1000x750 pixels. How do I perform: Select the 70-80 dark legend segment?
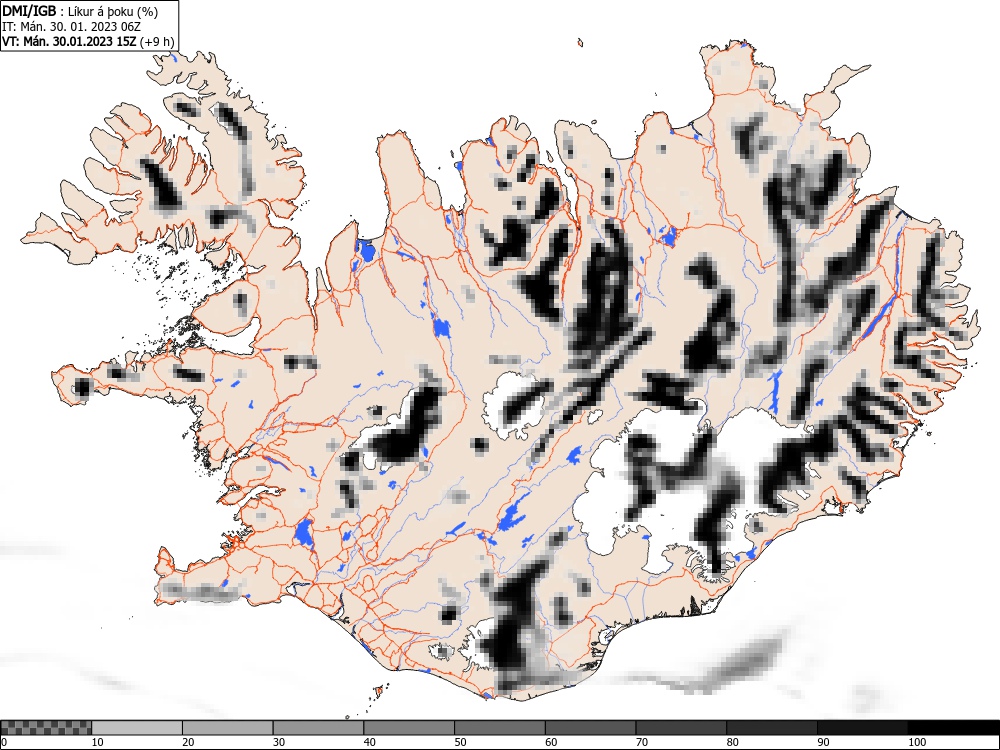tap(680, 728)
